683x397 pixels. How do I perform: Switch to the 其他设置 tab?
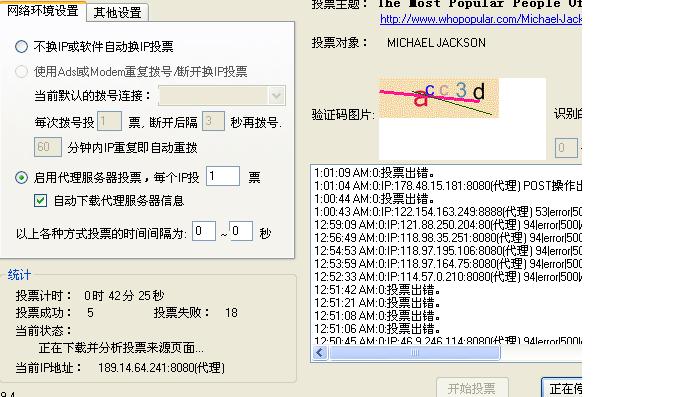[x=118, y=12]
